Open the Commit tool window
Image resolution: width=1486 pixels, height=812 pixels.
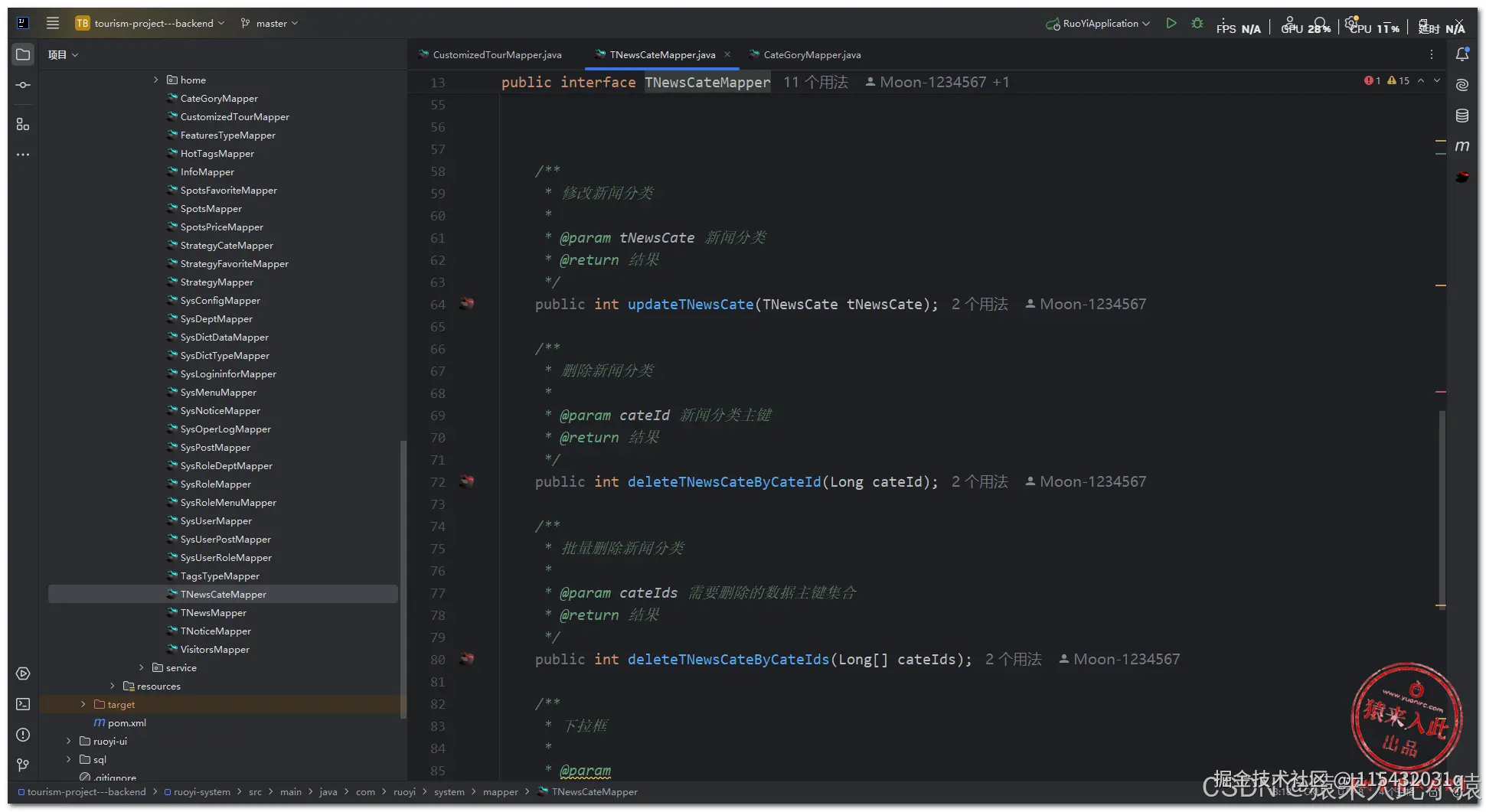pos(23,85)
